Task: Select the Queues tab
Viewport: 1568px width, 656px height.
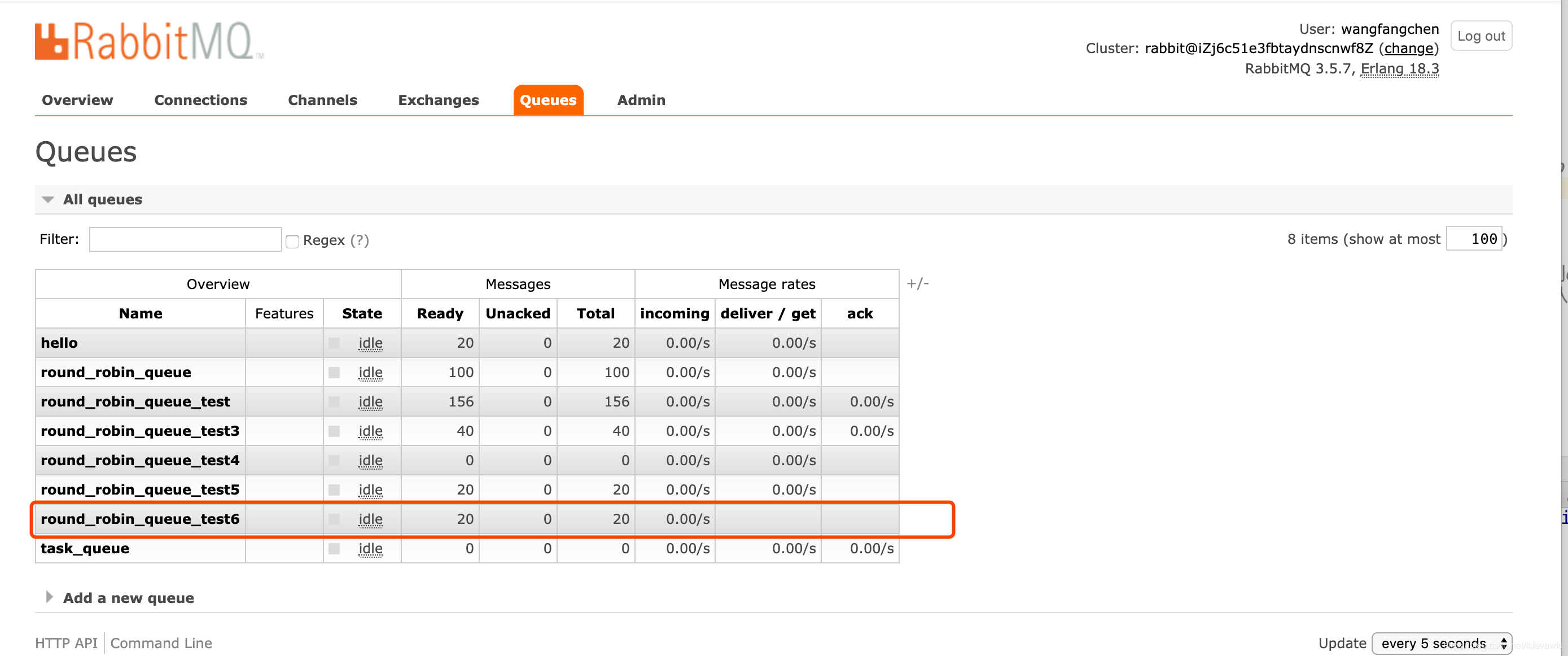Action: 548,100
